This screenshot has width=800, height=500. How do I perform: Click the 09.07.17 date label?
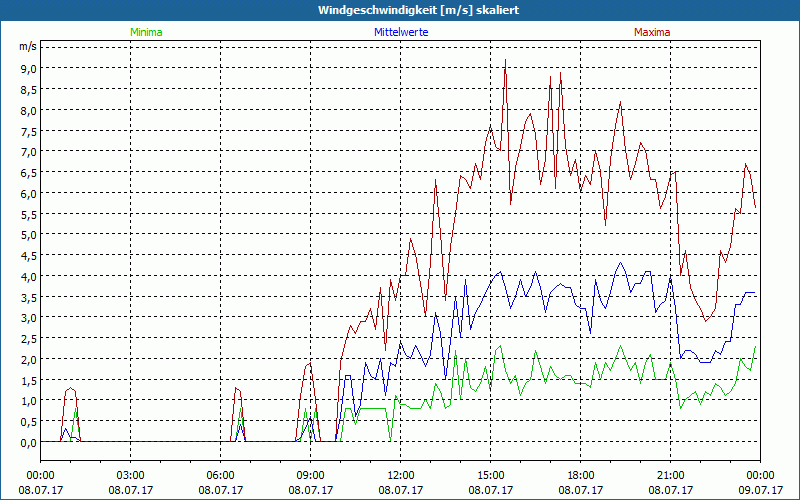point(761,490)
